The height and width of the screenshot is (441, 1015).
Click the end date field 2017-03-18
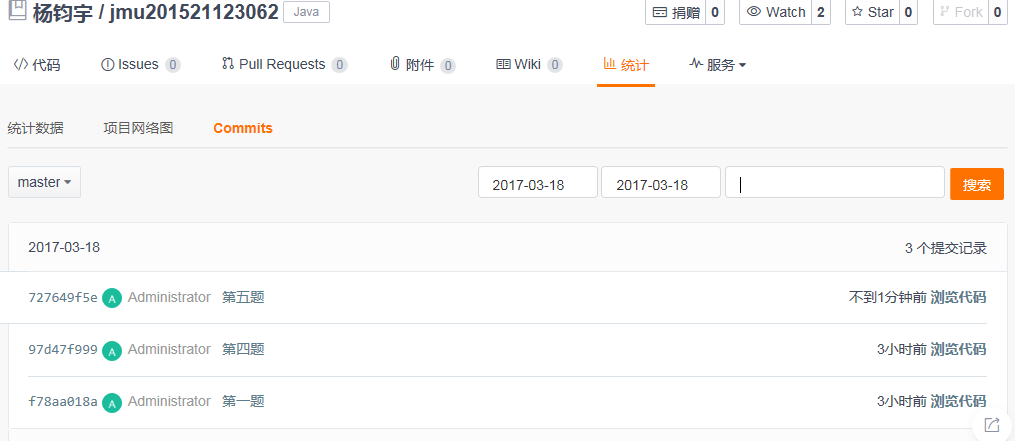[661, 182]
